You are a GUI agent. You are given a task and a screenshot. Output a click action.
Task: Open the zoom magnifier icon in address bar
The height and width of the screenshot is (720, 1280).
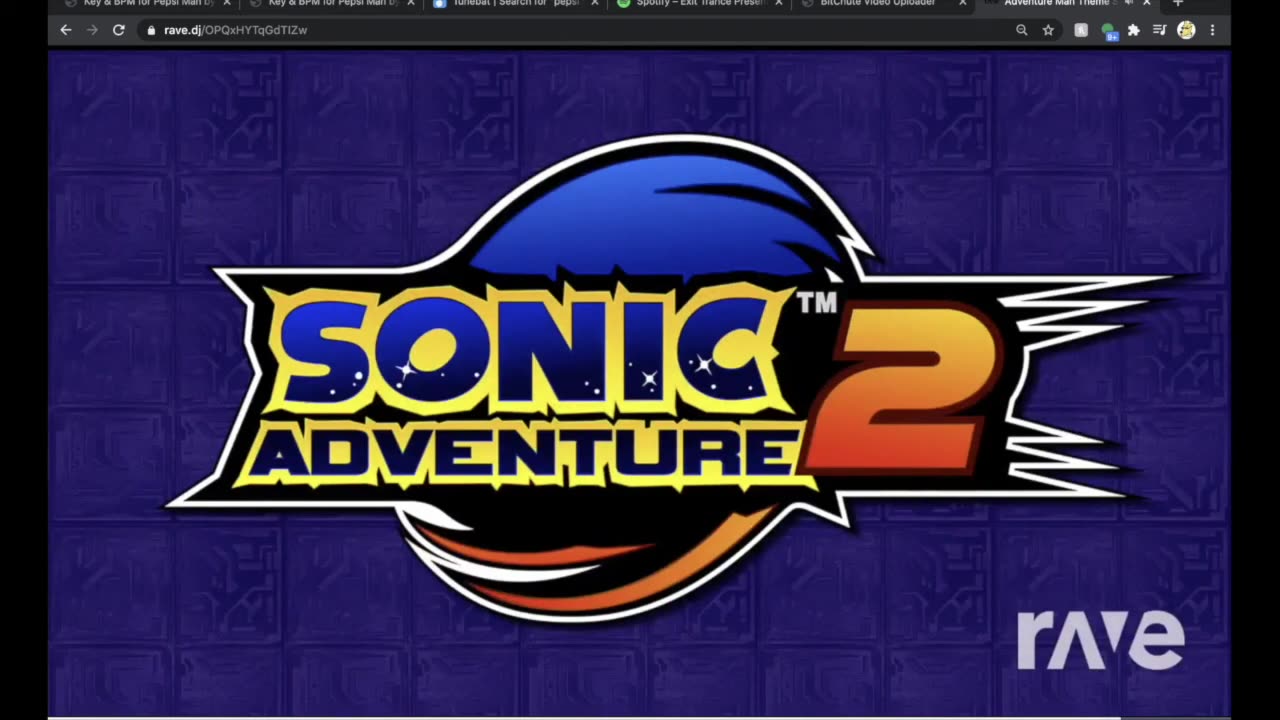(1021, 30)
